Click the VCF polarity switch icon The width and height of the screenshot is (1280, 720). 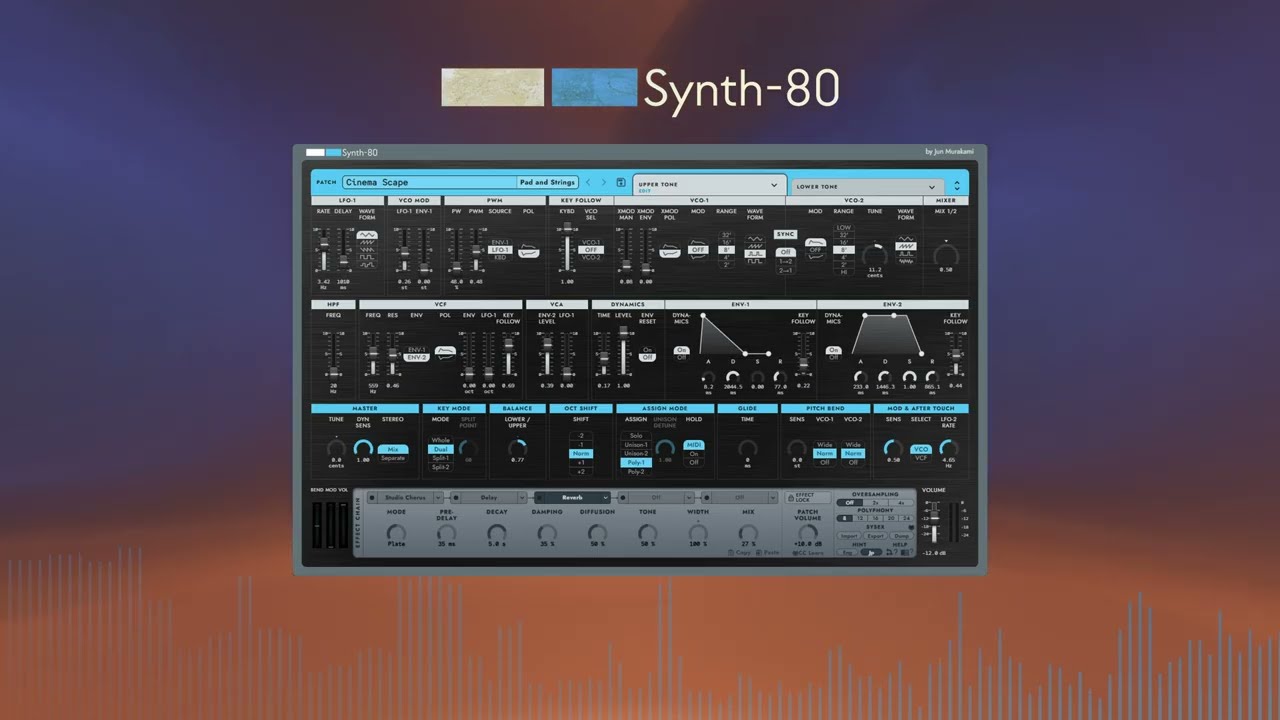tap(445, 353)
